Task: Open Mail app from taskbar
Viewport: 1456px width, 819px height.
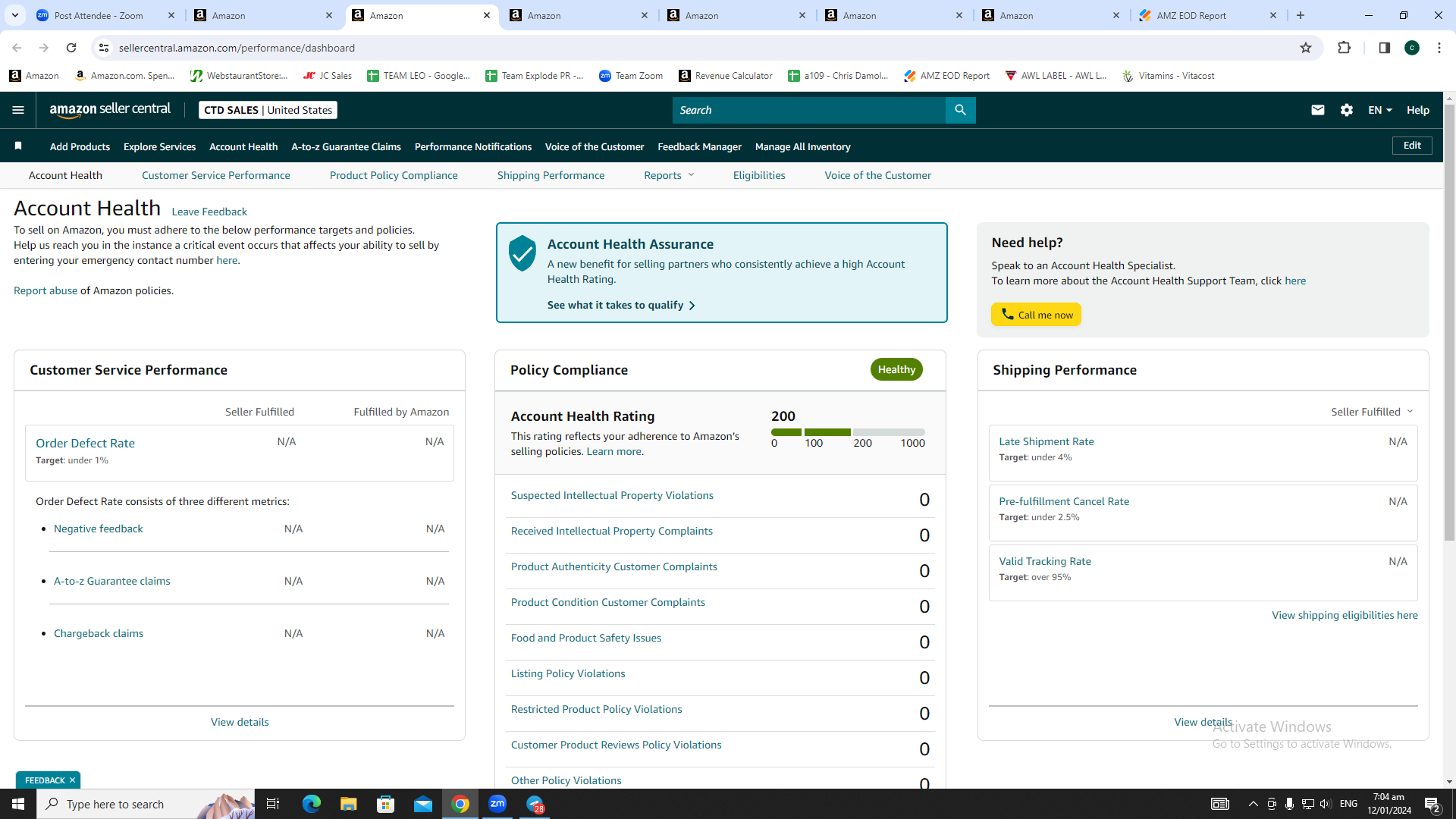Action: pos(423,804)
